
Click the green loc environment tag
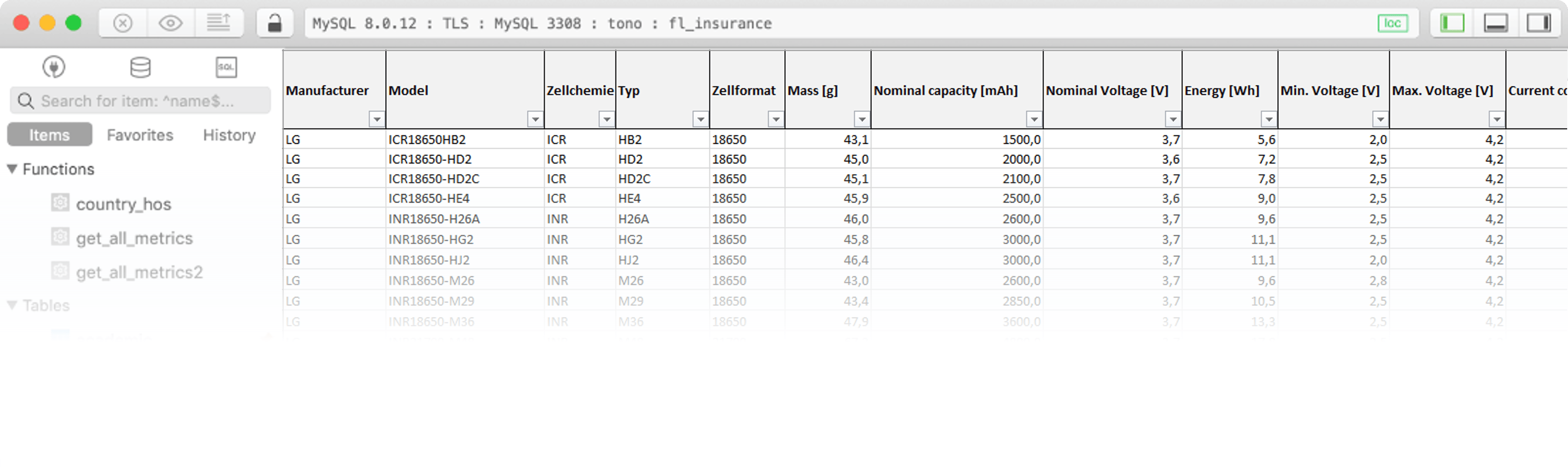tap(1393, 23)
